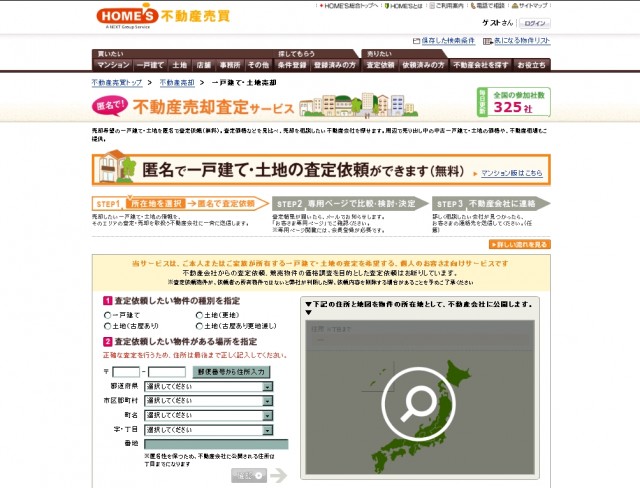Open the マンション navigation tab

113,64
